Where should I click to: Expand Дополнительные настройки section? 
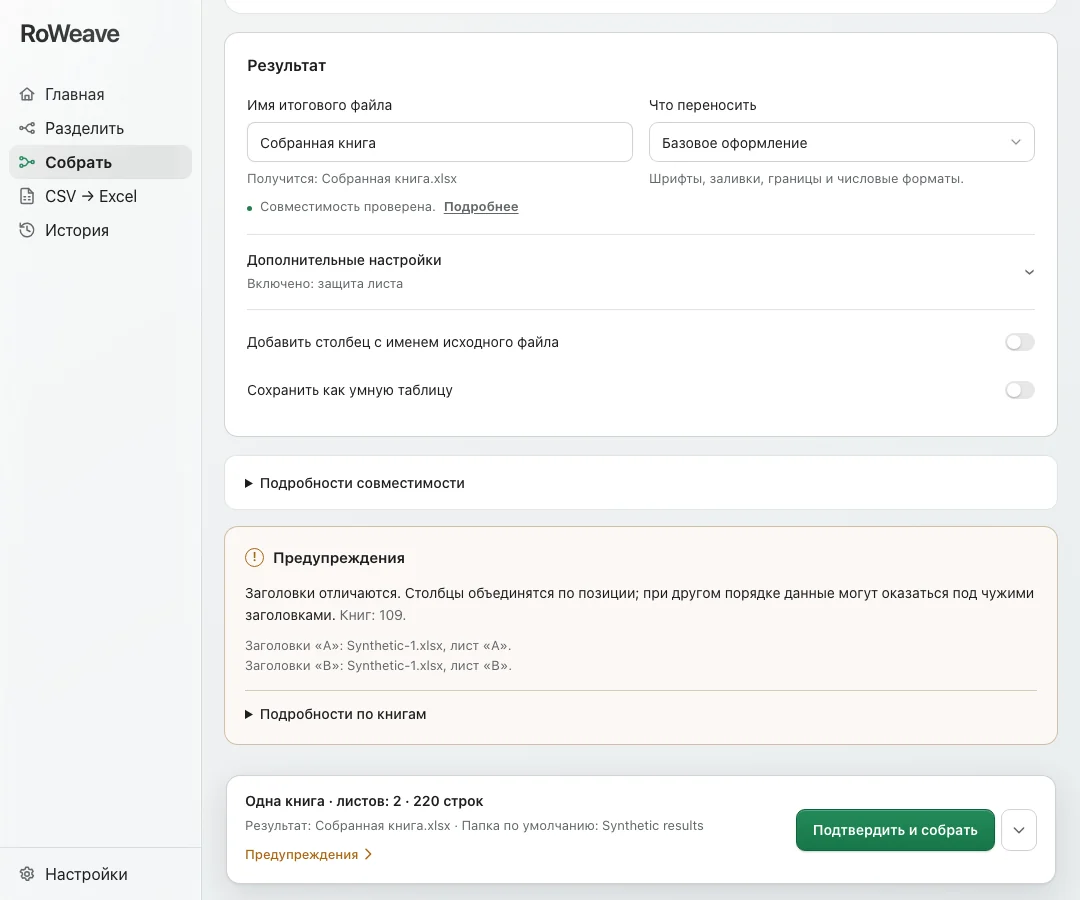pos(641,271)
